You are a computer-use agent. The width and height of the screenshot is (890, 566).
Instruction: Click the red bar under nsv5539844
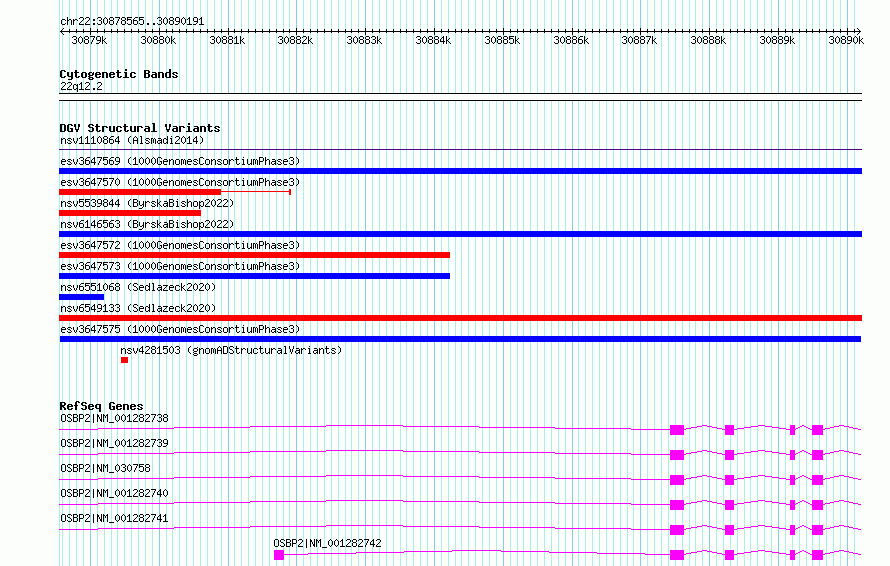click(x=130, y=213)
